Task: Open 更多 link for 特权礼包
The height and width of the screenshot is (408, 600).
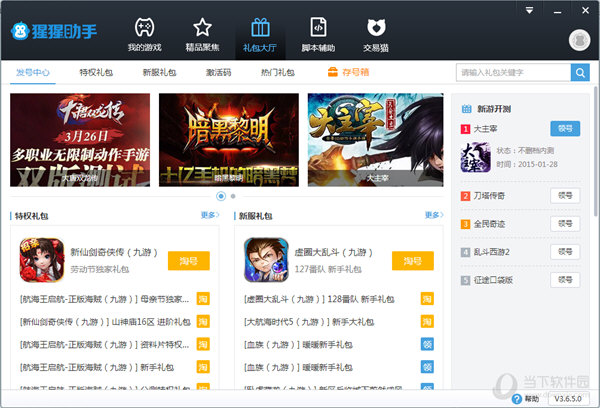Action: pos(210,215)
